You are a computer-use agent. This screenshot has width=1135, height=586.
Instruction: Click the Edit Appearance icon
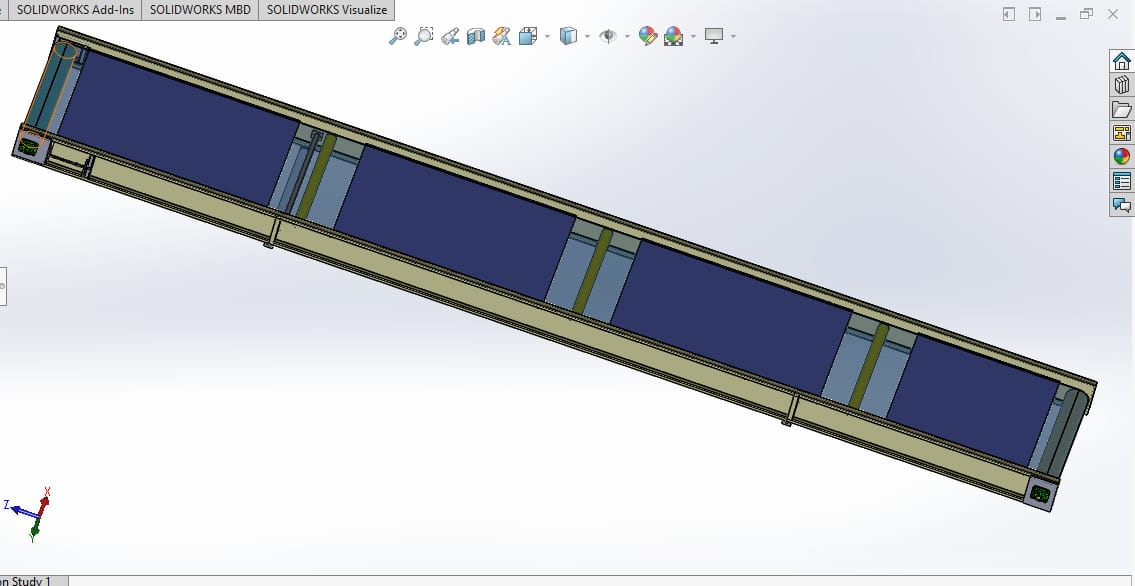[x=648, y=35]
